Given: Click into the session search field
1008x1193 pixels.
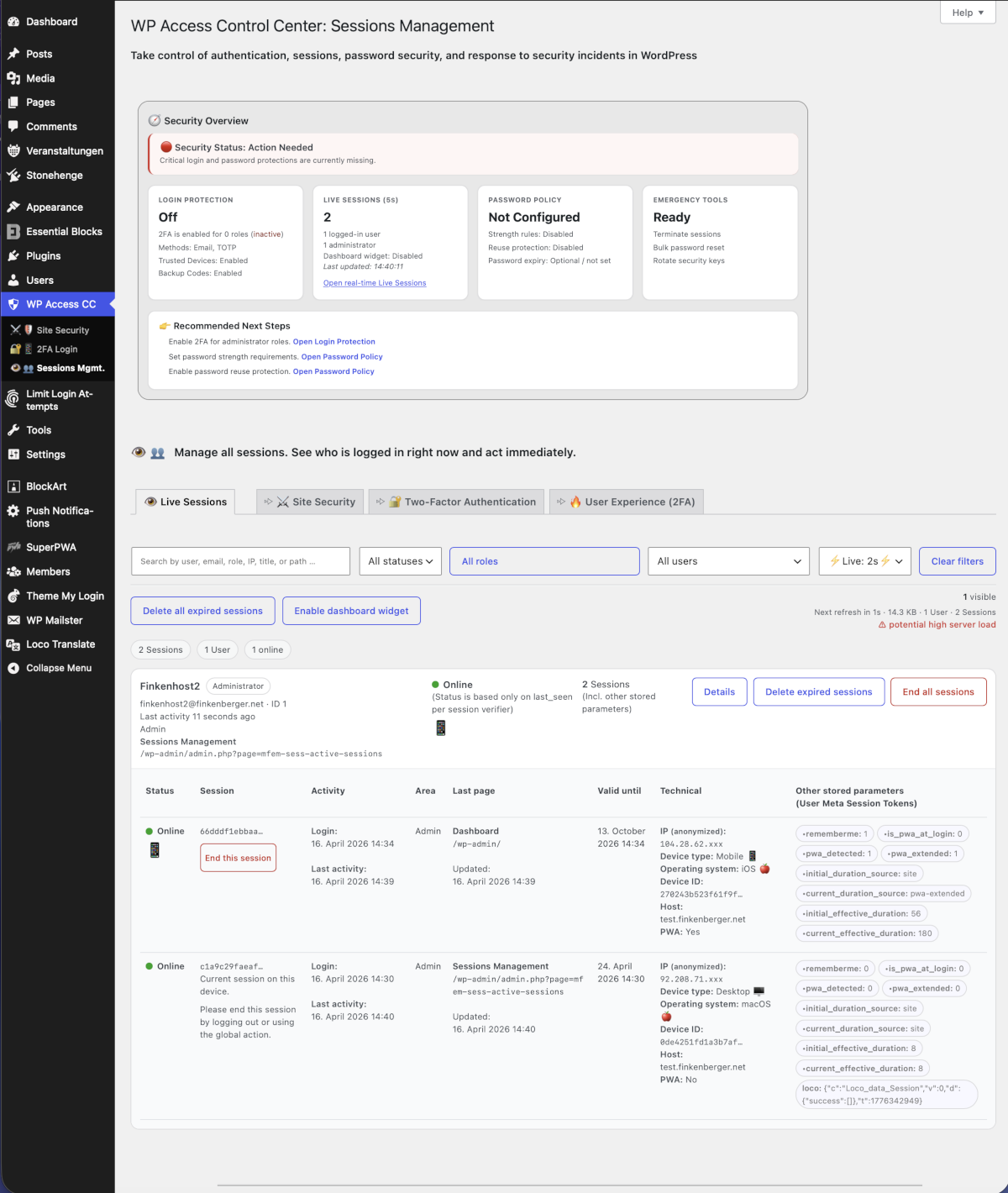Looking at the screenshot, I should tap(240, 561).
